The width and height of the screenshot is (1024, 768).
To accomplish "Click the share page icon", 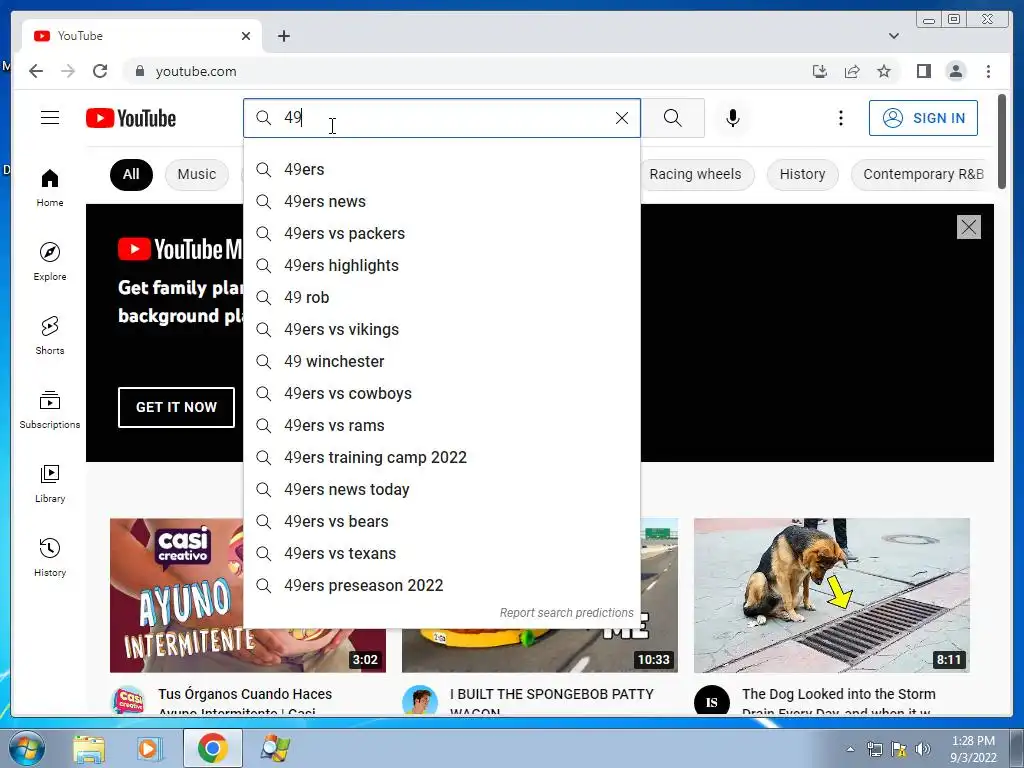I will (852, 71).
